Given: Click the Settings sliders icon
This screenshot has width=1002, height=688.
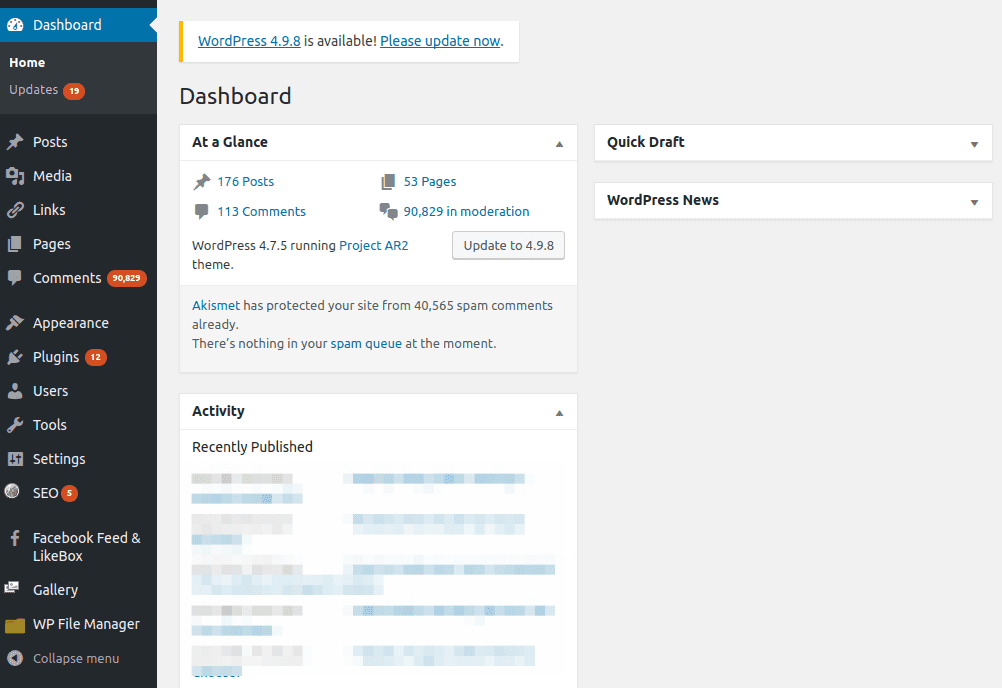Looking at the screenshot, I should coord(15,459).
